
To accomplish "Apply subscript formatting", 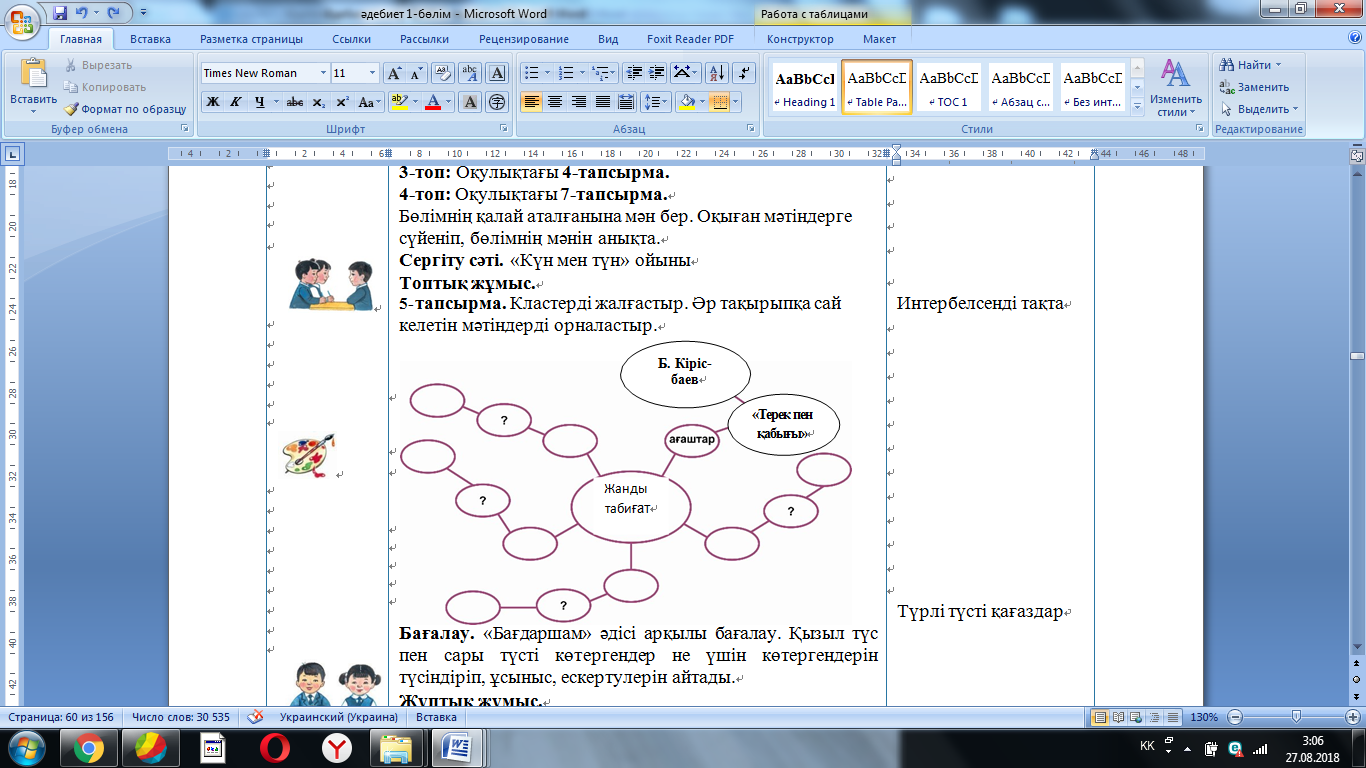I will pos(318,102).
